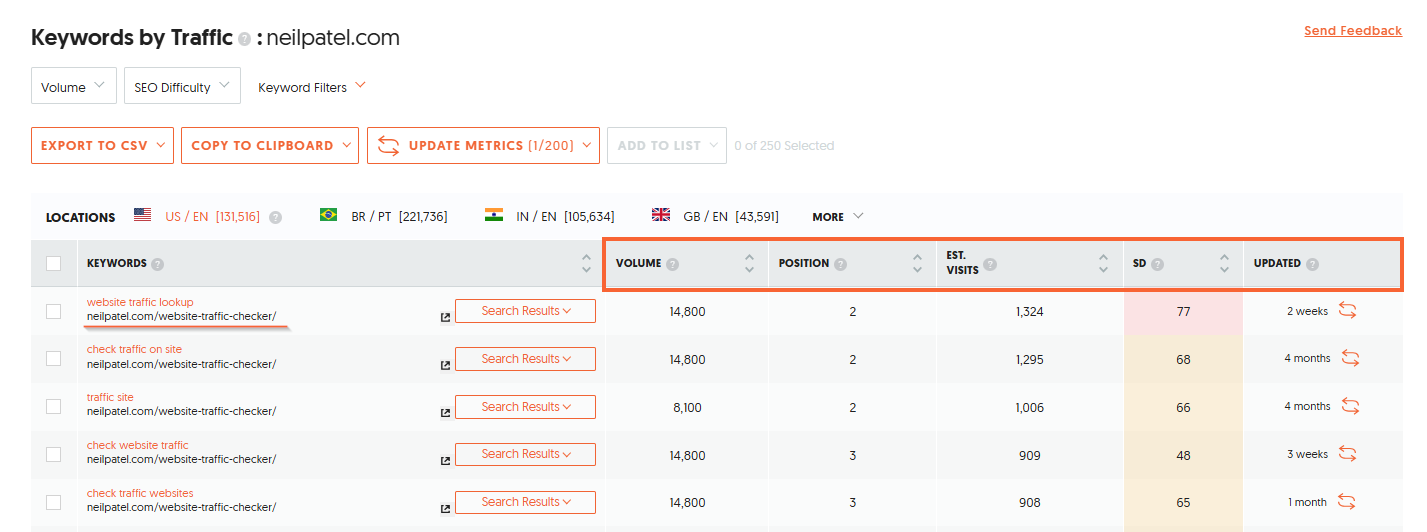Switch location to BR / PT
Screen dimensions: 1427x532
tap(383, 216)
